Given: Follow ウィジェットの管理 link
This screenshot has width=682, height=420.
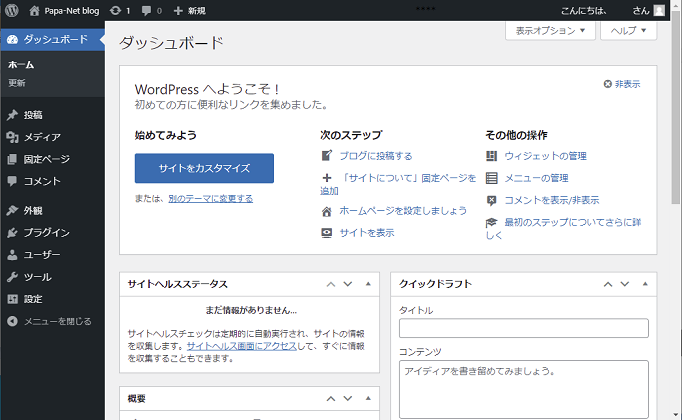Looking at the screenshot, I should point(545,156).
